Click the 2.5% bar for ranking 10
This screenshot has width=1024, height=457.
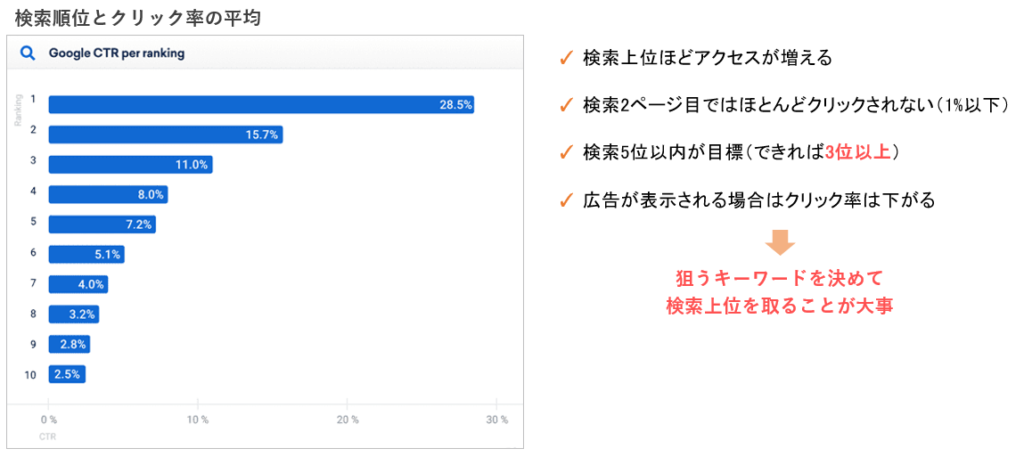tap(67, 374)
